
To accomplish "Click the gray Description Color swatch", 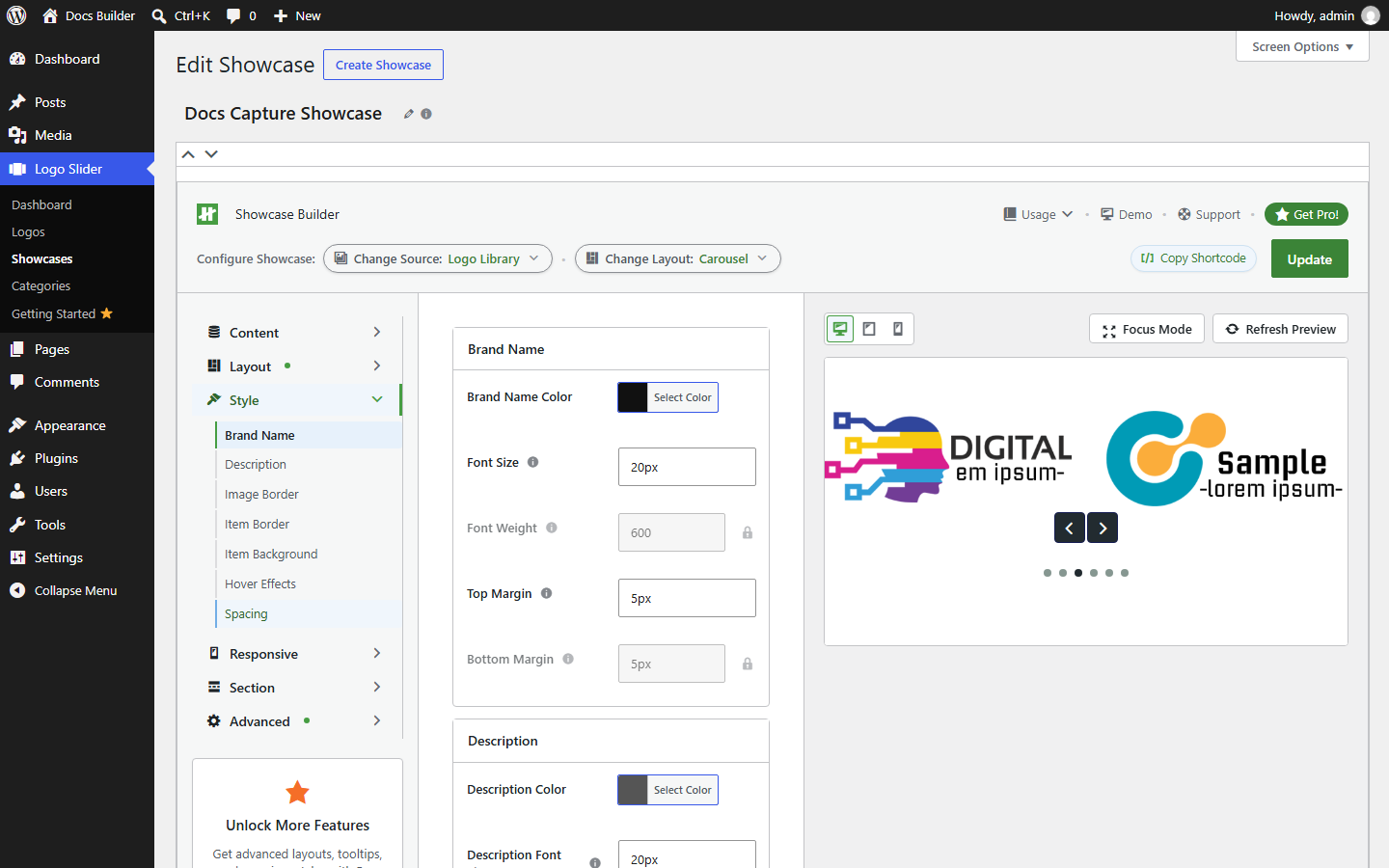I will (x=633, y=790).
